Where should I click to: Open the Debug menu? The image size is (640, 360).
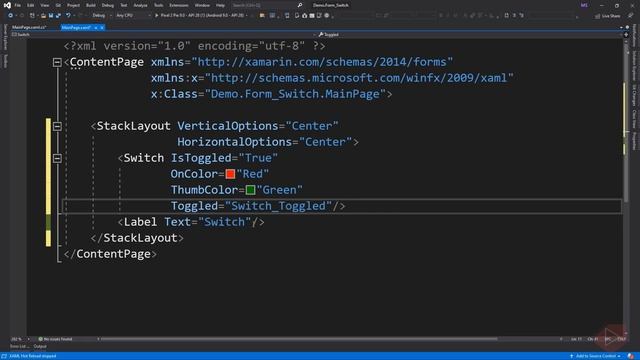108,5
